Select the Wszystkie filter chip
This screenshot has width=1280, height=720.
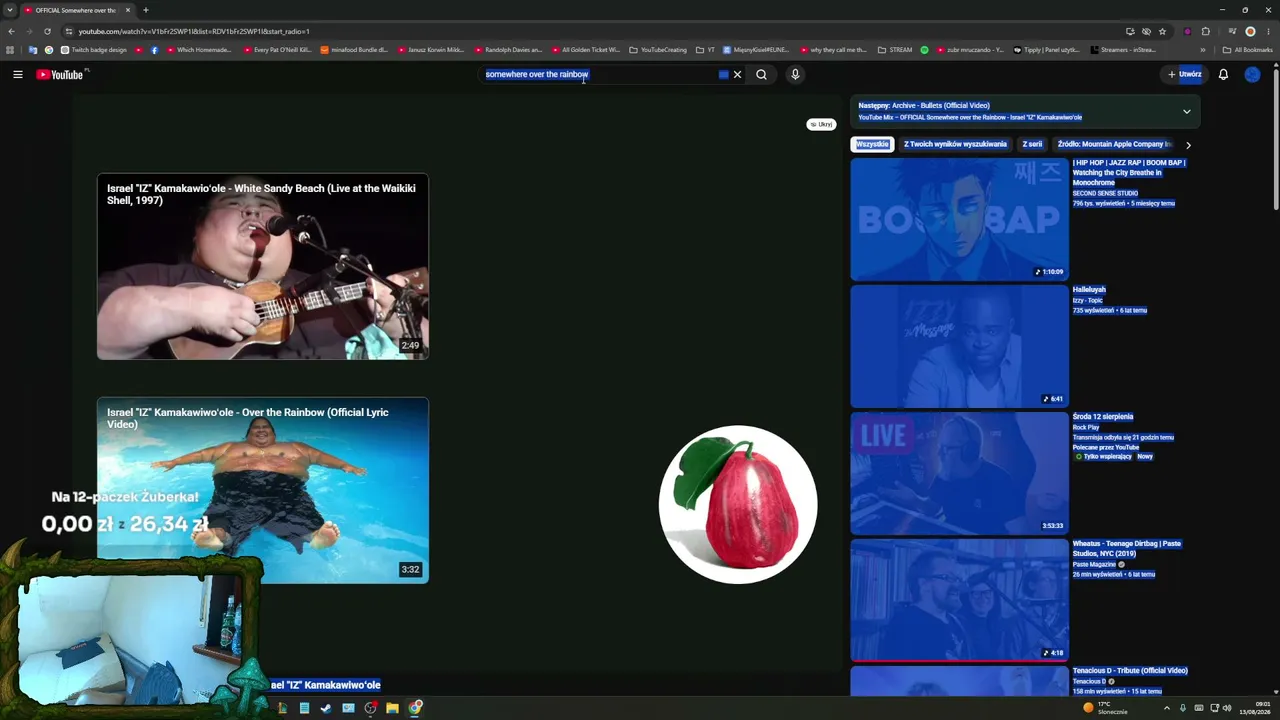click(x=872, y=144)
